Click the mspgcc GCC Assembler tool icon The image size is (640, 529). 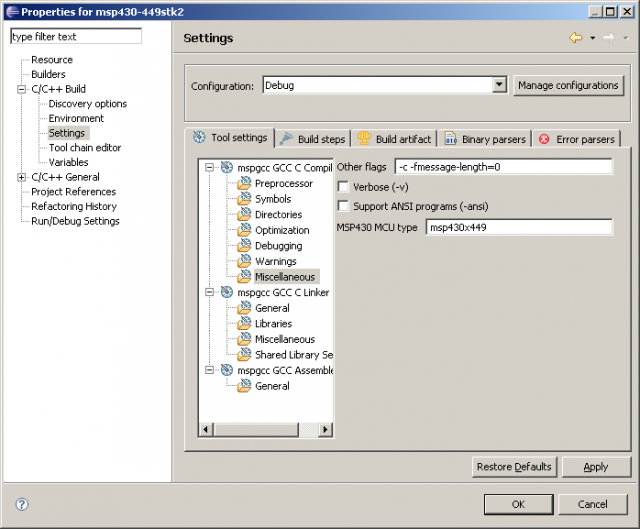(x=227, y=370)
